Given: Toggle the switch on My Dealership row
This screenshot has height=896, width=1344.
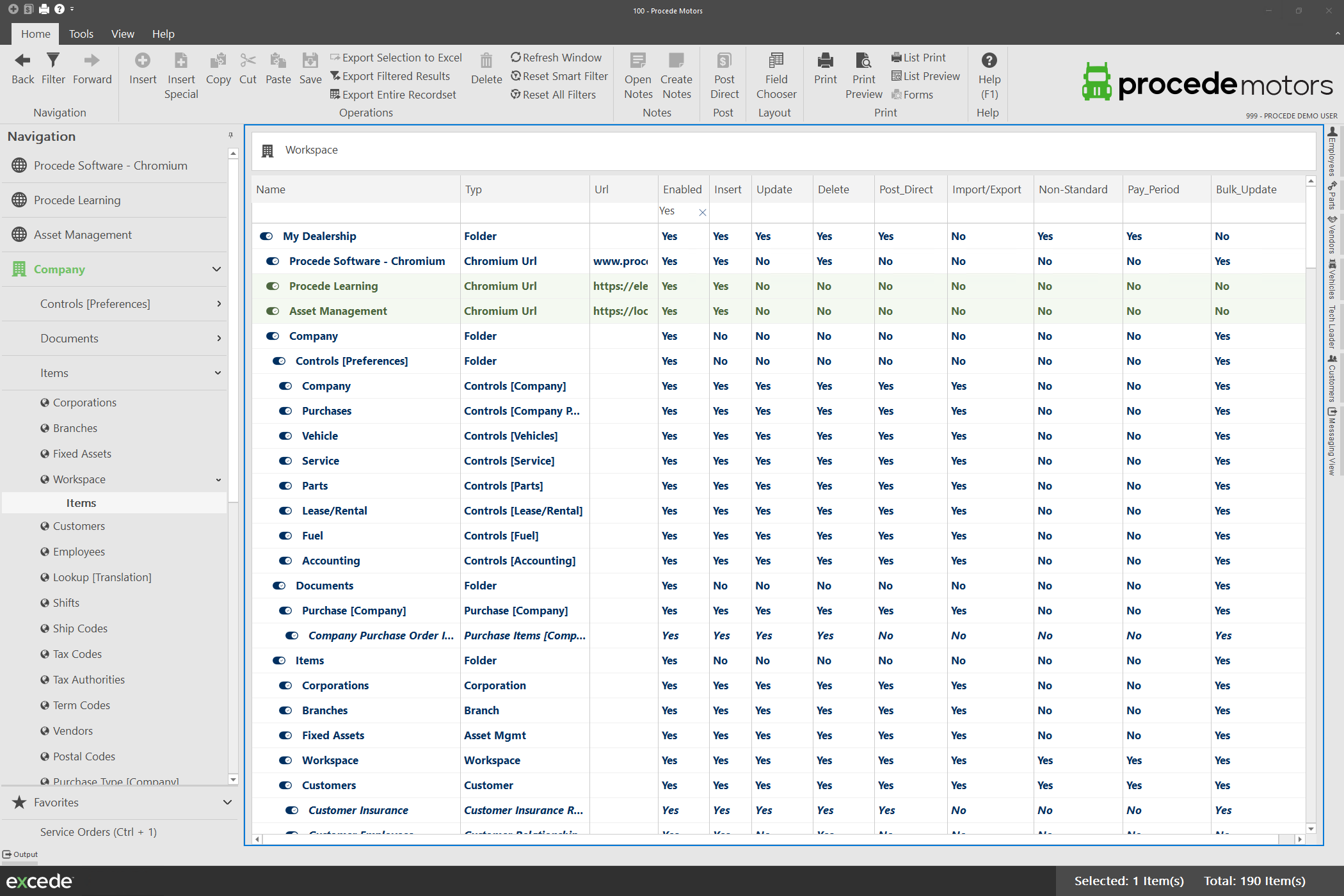Looking at the screenshot, I should [x=267, y=236].
